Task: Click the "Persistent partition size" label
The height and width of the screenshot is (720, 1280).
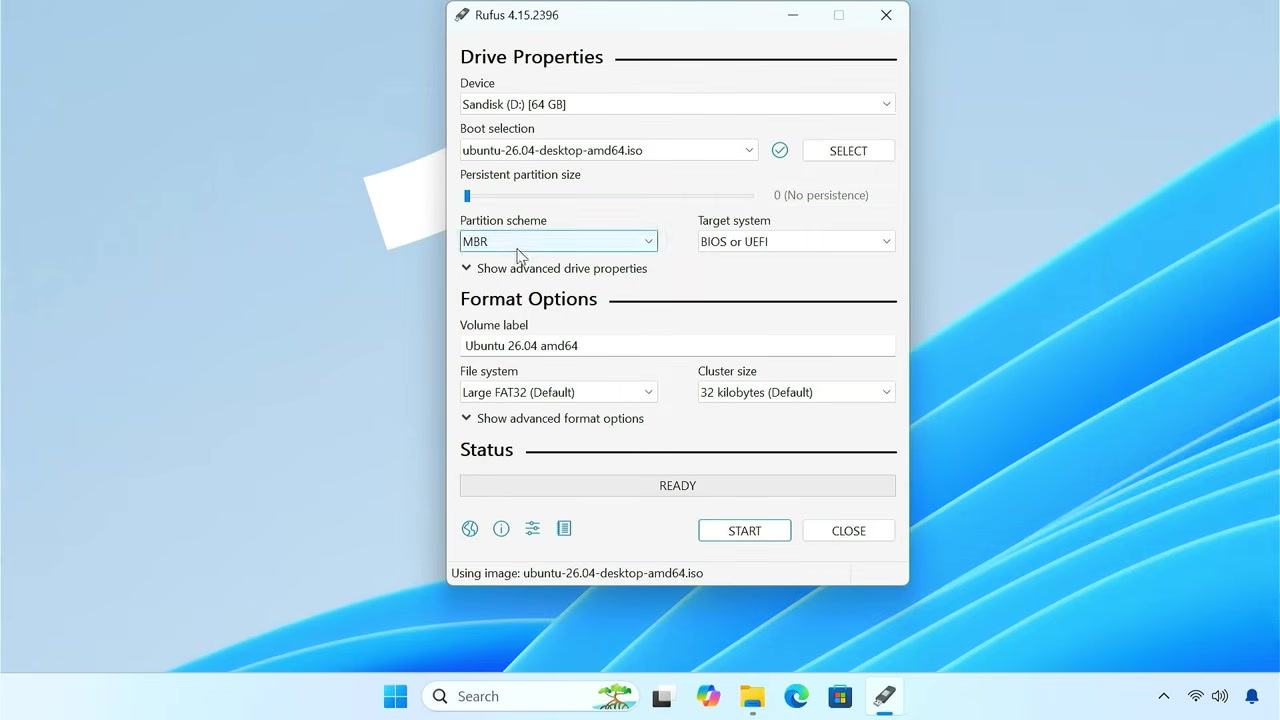Action: [x=520, y=174]
